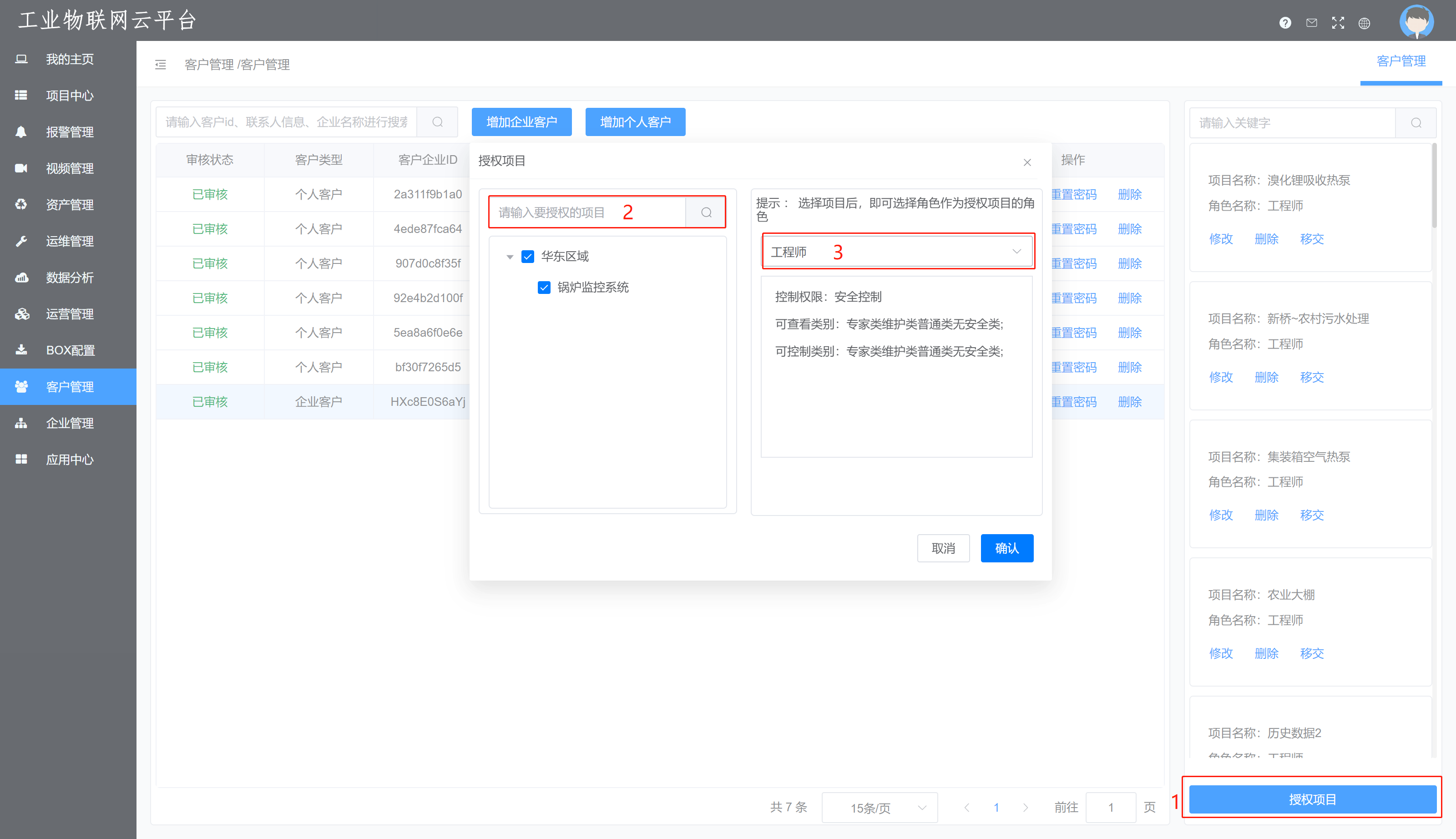The image size is (1456, 839).
Task: Toggle fullscreen mode icon
Action: tap(1338, 23)
